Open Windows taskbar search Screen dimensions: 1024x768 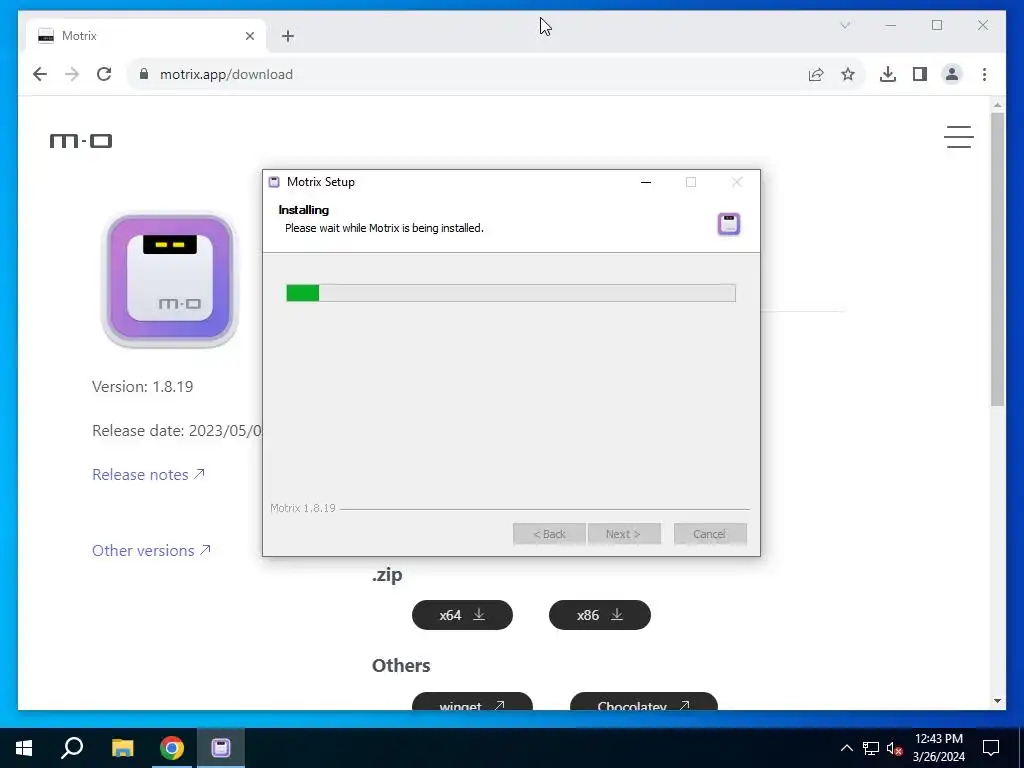tap(72, 748)
